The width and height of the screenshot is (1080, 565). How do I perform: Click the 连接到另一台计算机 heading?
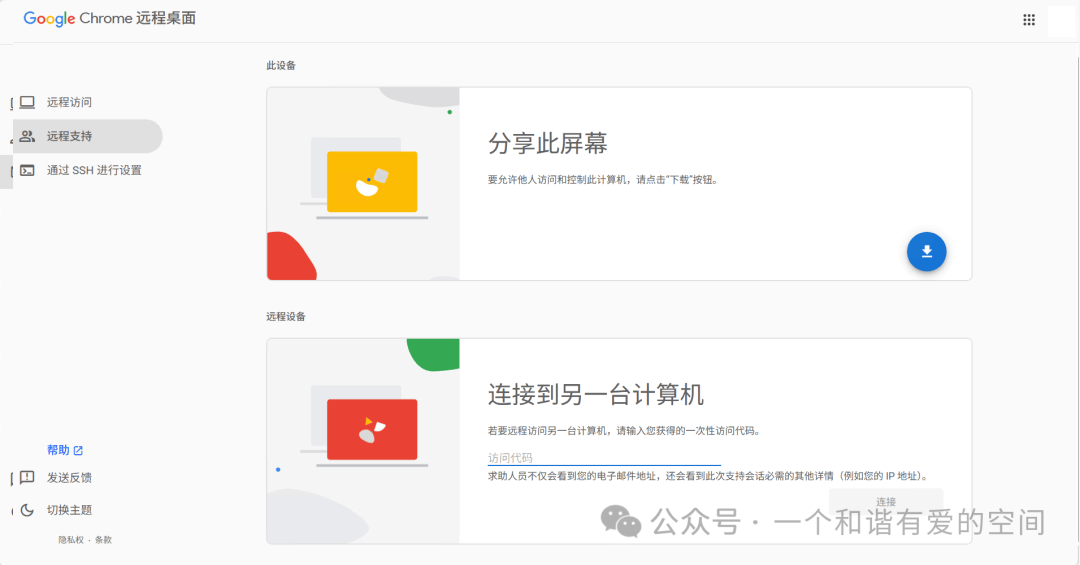tap(596, 395)
